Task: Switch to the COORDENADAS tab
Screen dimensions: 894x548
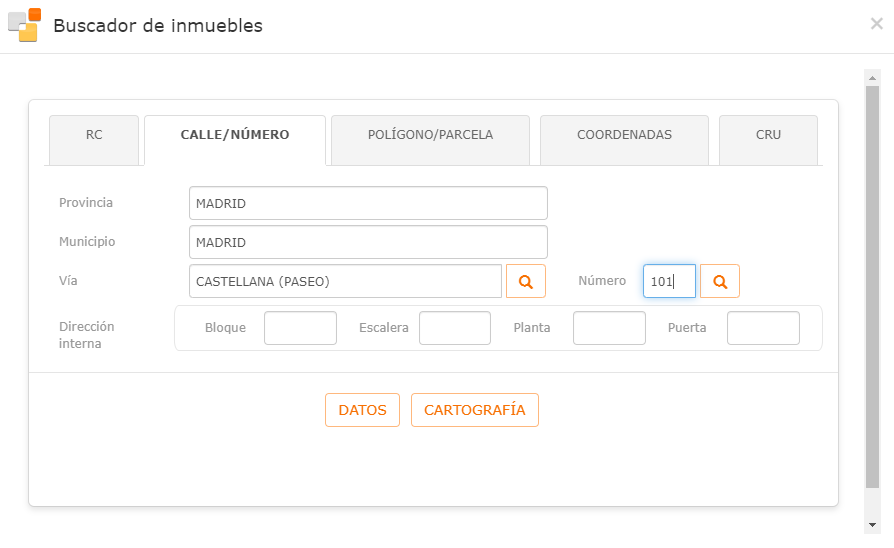Action: click(624, 140)
